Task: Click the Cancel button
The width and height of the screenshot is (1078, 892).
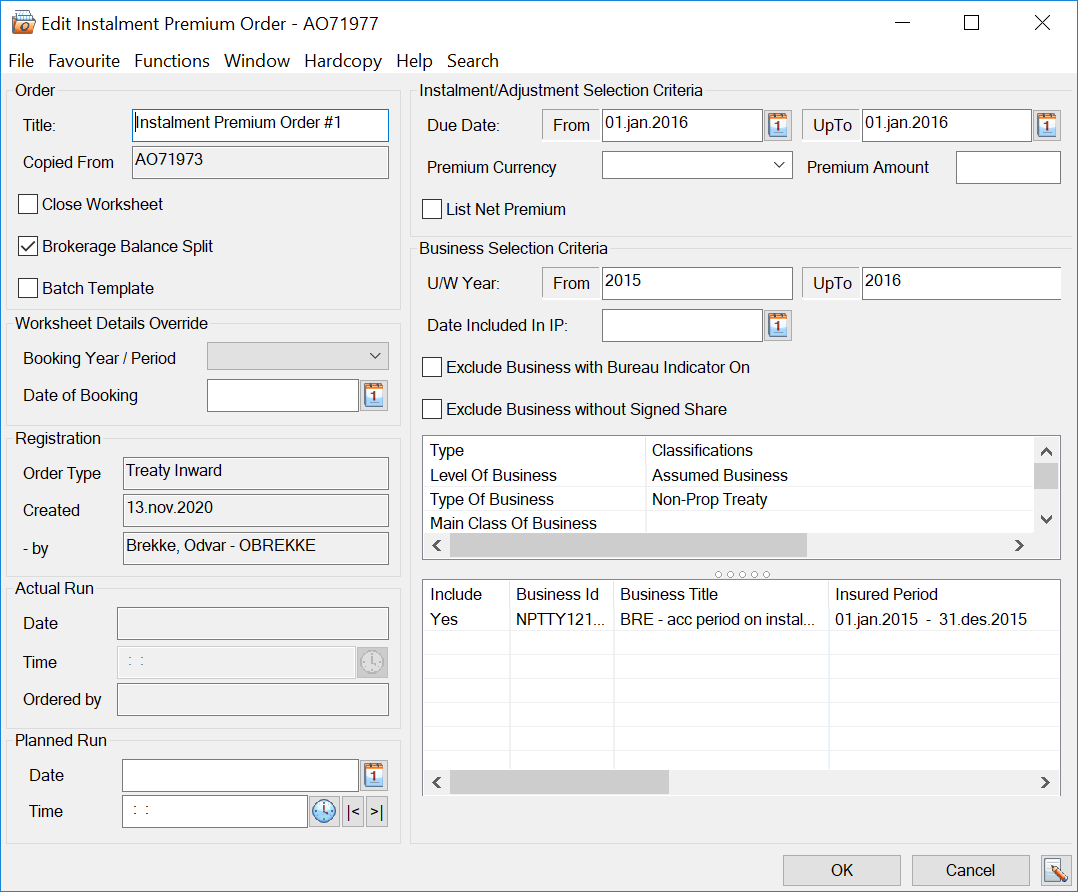Action: [x=970, y=870]
